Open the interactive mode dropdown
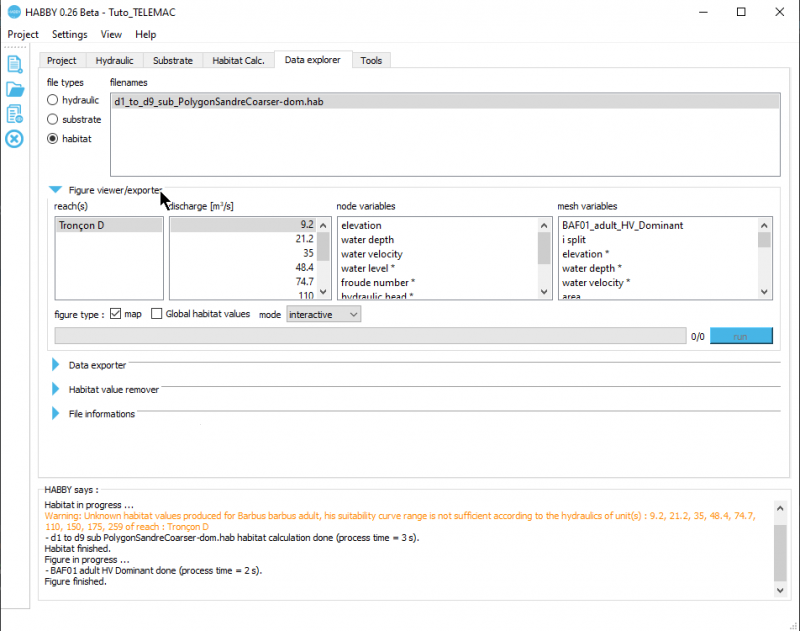This screenshot has height=631, width=800. coord(323,313)
